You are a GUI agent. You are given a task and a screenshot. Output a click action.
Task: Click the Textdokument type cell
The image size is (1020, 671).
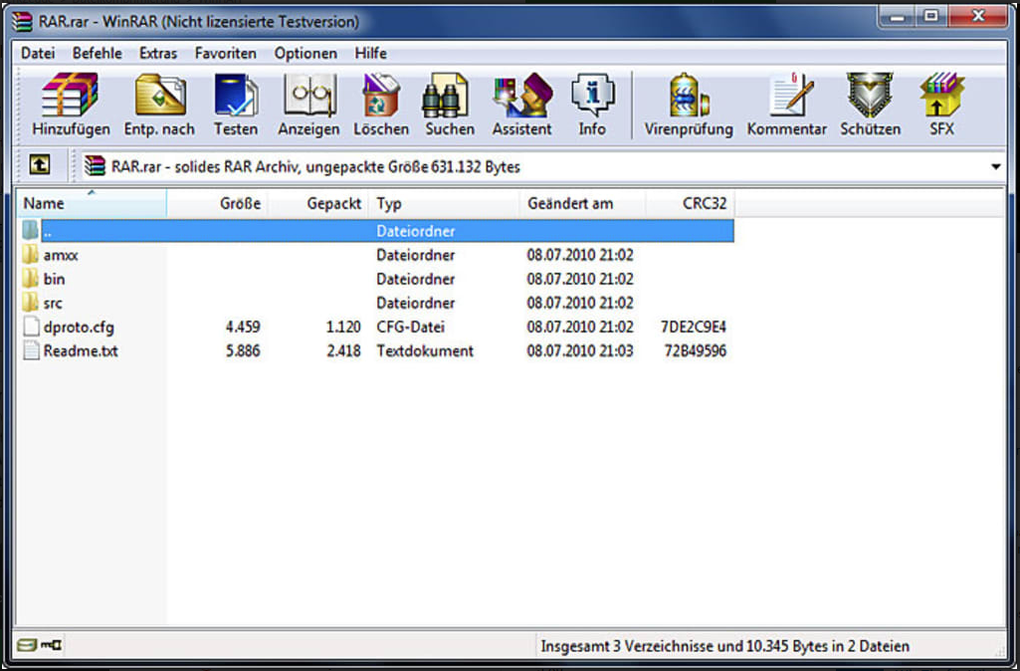[425, 351]
